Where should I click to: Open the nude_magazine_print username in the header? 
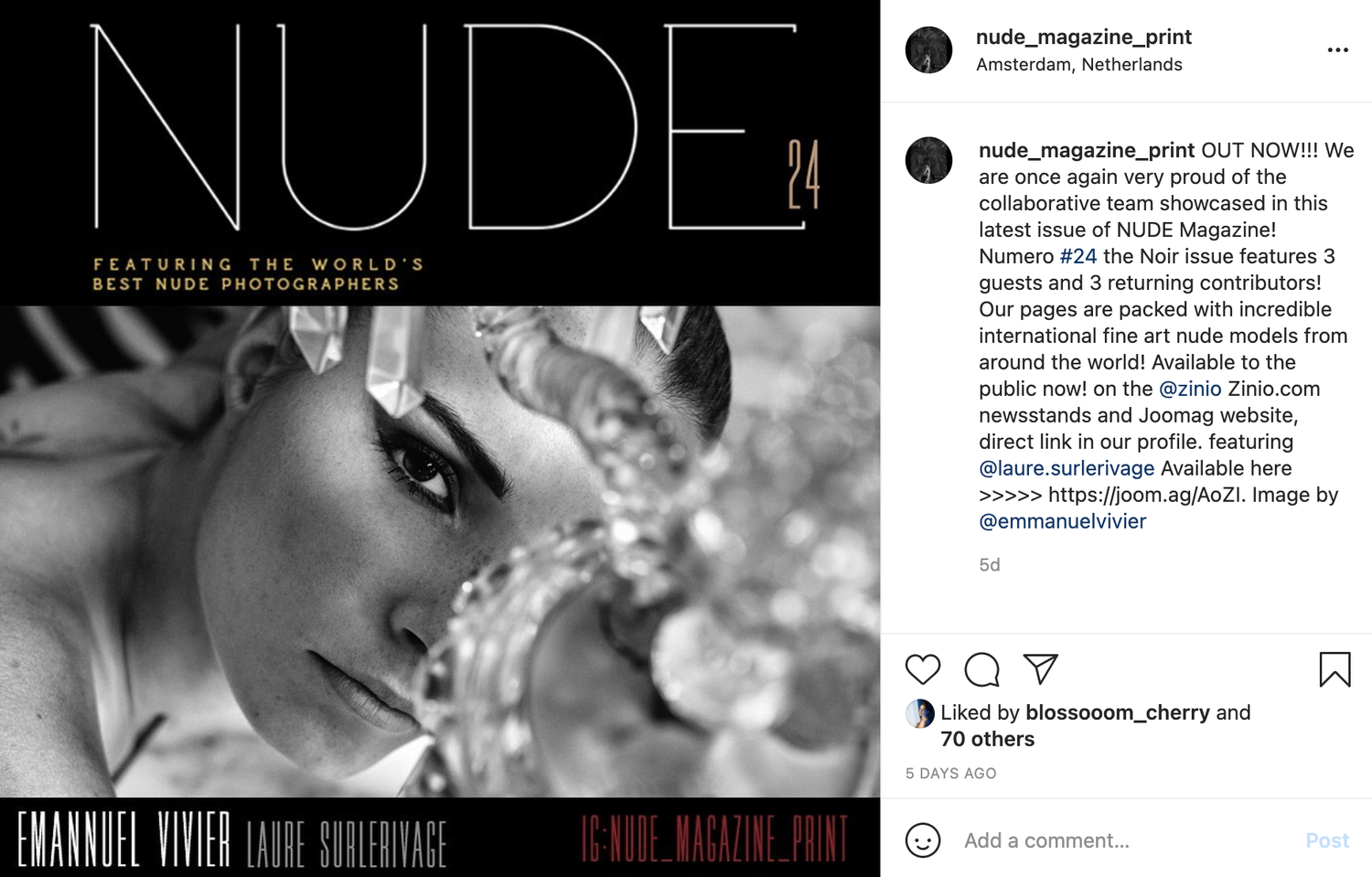tap(1083, 37)
